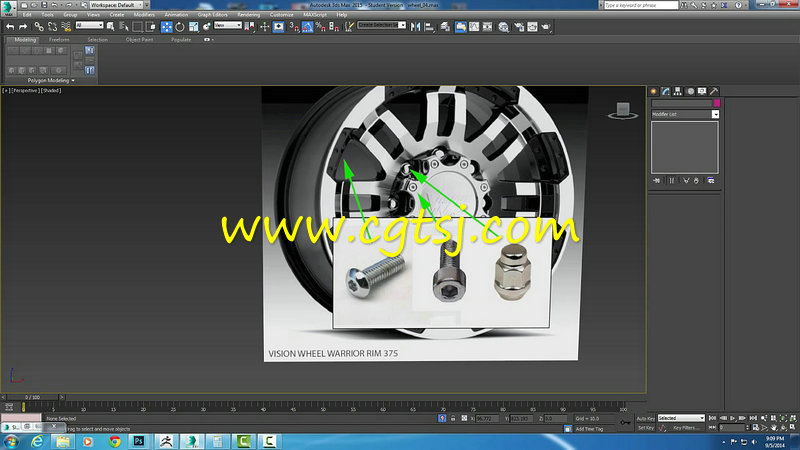Toggle Select and Manipulate mode
The image size is (800, 450).
tap(264, 27)
